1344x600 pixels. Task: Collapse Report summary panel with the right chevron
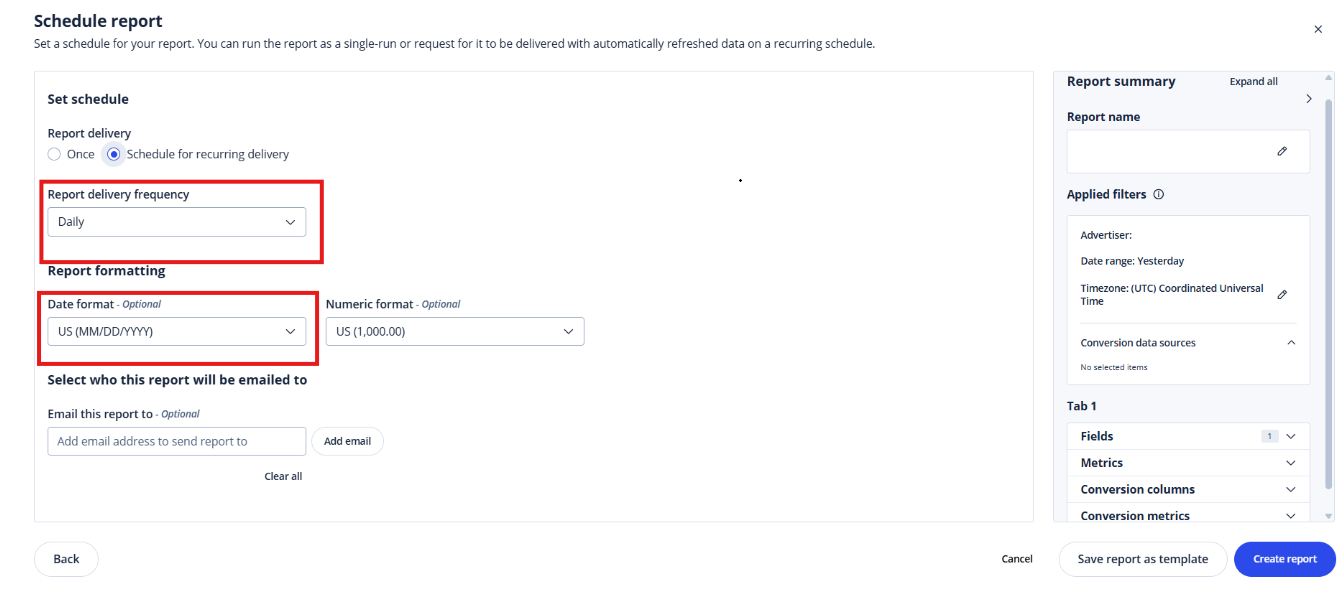[1309, 99]
